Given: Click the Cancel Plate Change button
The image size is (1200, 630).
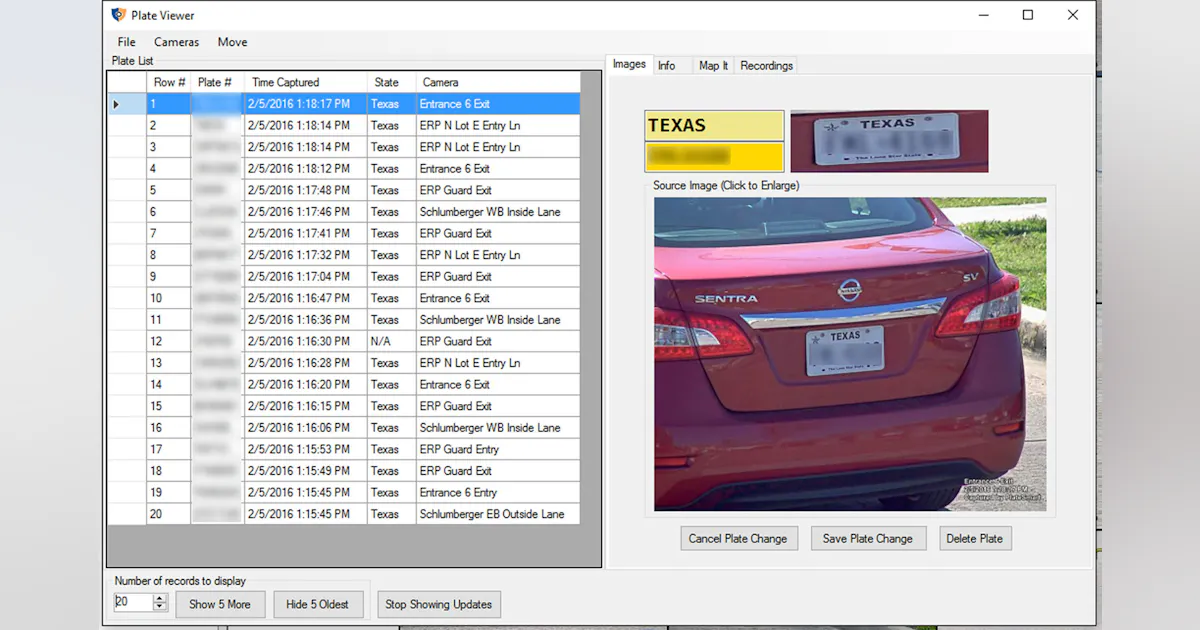Looking at the screenshot, I should pos(738,538).
